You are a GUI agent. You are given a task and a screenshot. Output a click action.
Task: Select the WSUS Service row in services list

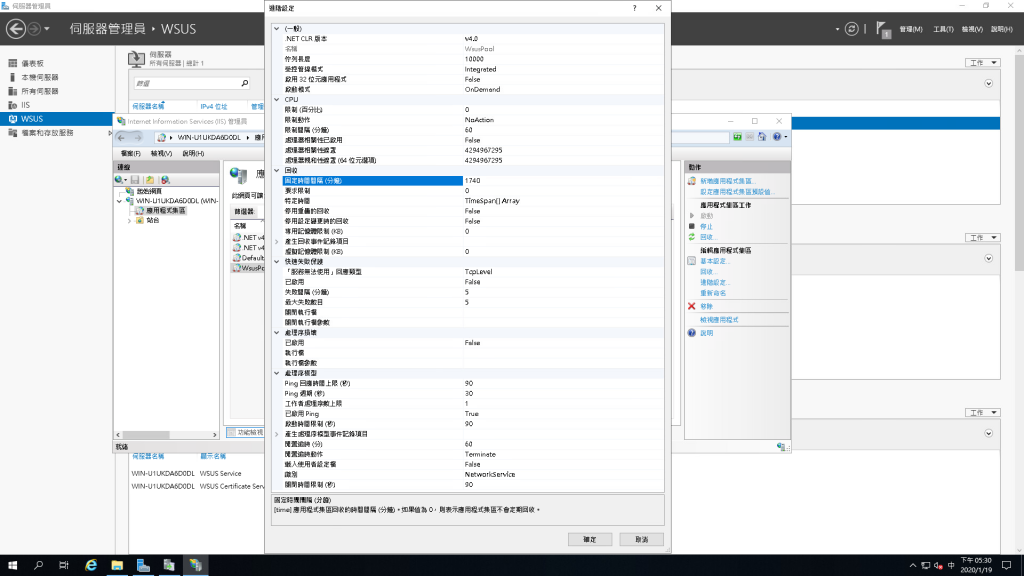coord(196,473)
